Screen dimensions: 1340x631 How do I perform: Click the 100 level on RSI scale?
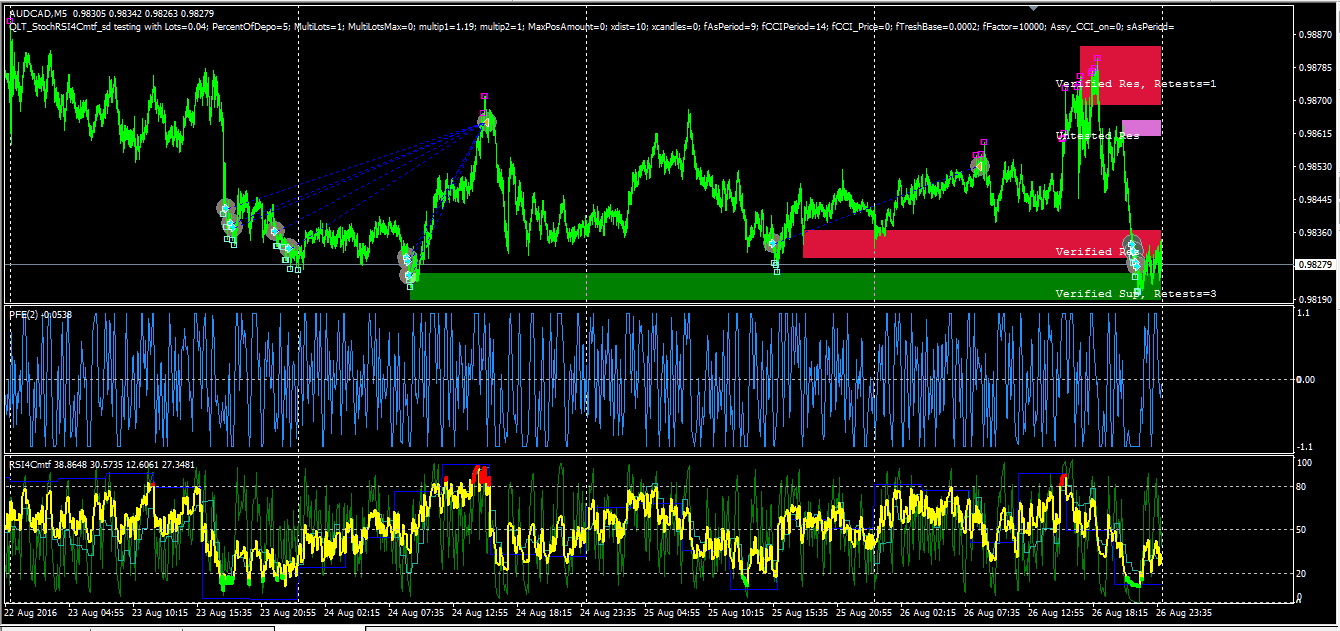click(x=1303, y=464)
